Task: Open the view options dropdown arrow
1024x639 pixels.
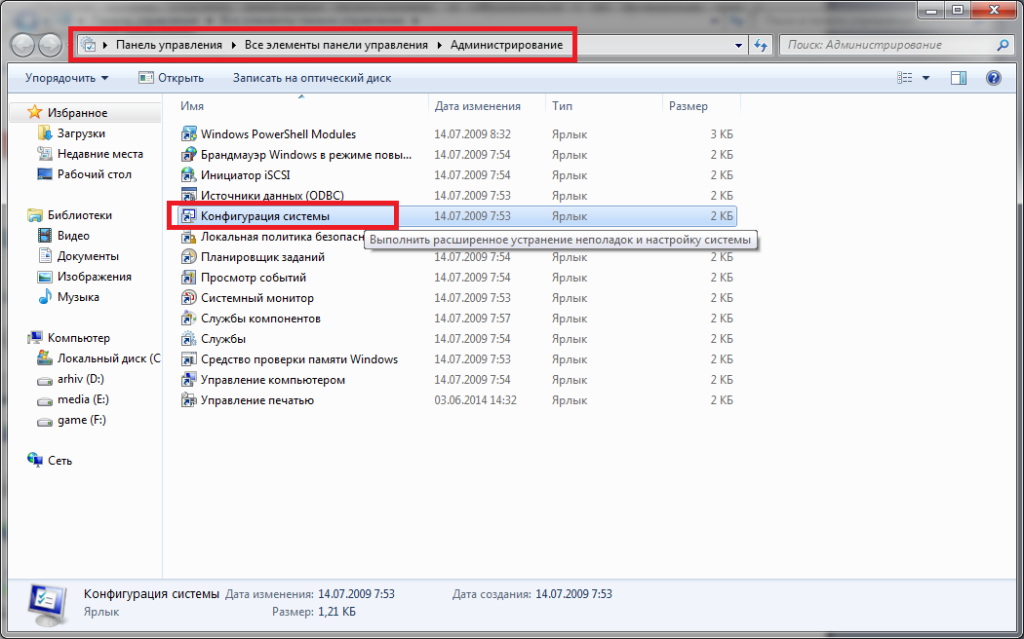Action: [925, 78]
